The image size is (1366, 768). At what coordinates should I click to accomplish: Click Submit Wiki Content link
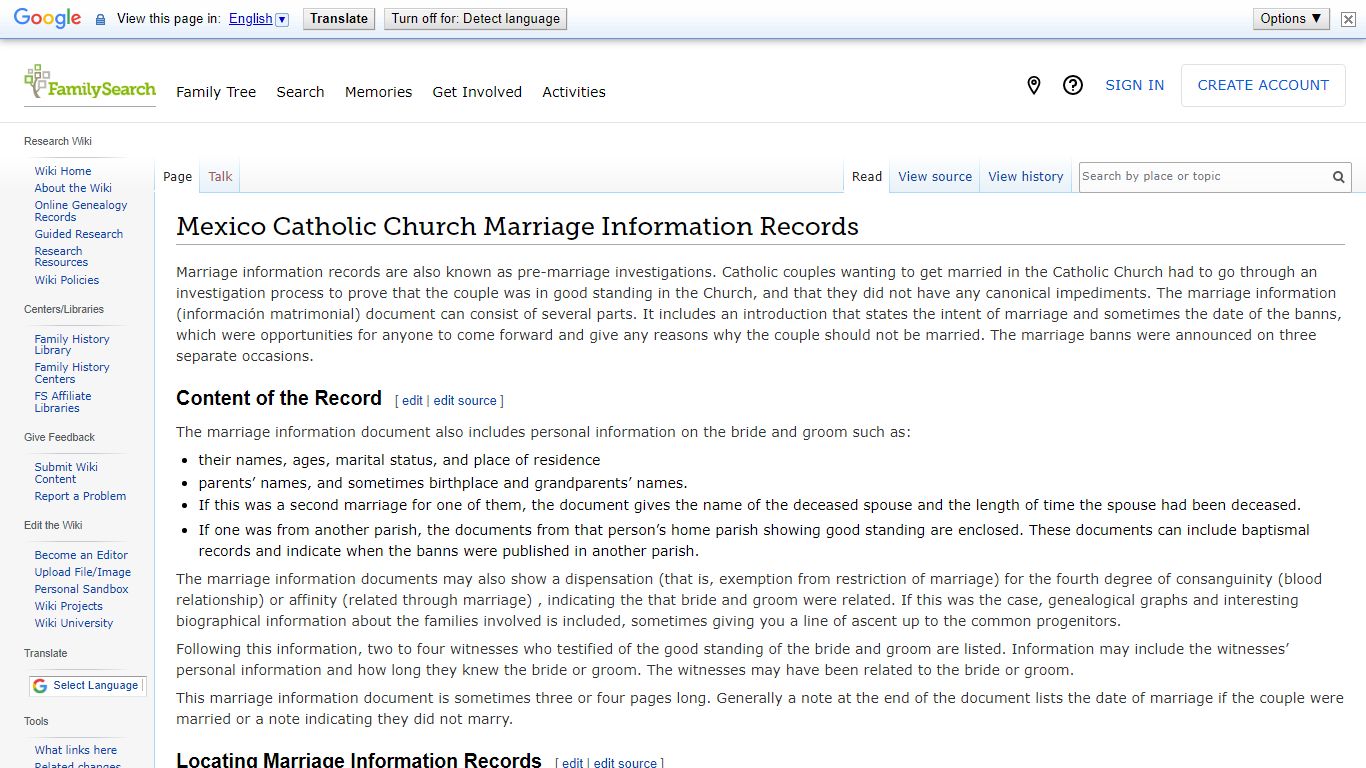click(x=66, y=473)
